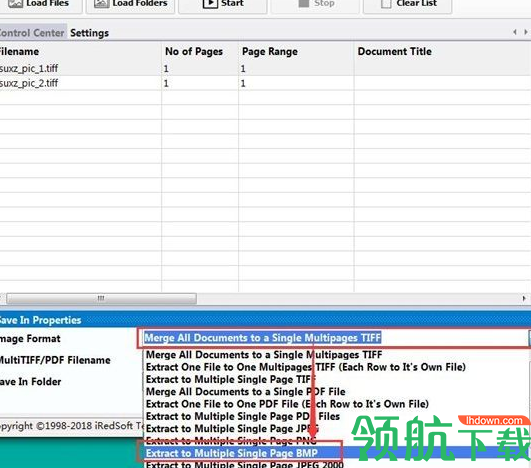Click the Stop toolbar button
The image size is (531, 468).
(x=315, y=5)
